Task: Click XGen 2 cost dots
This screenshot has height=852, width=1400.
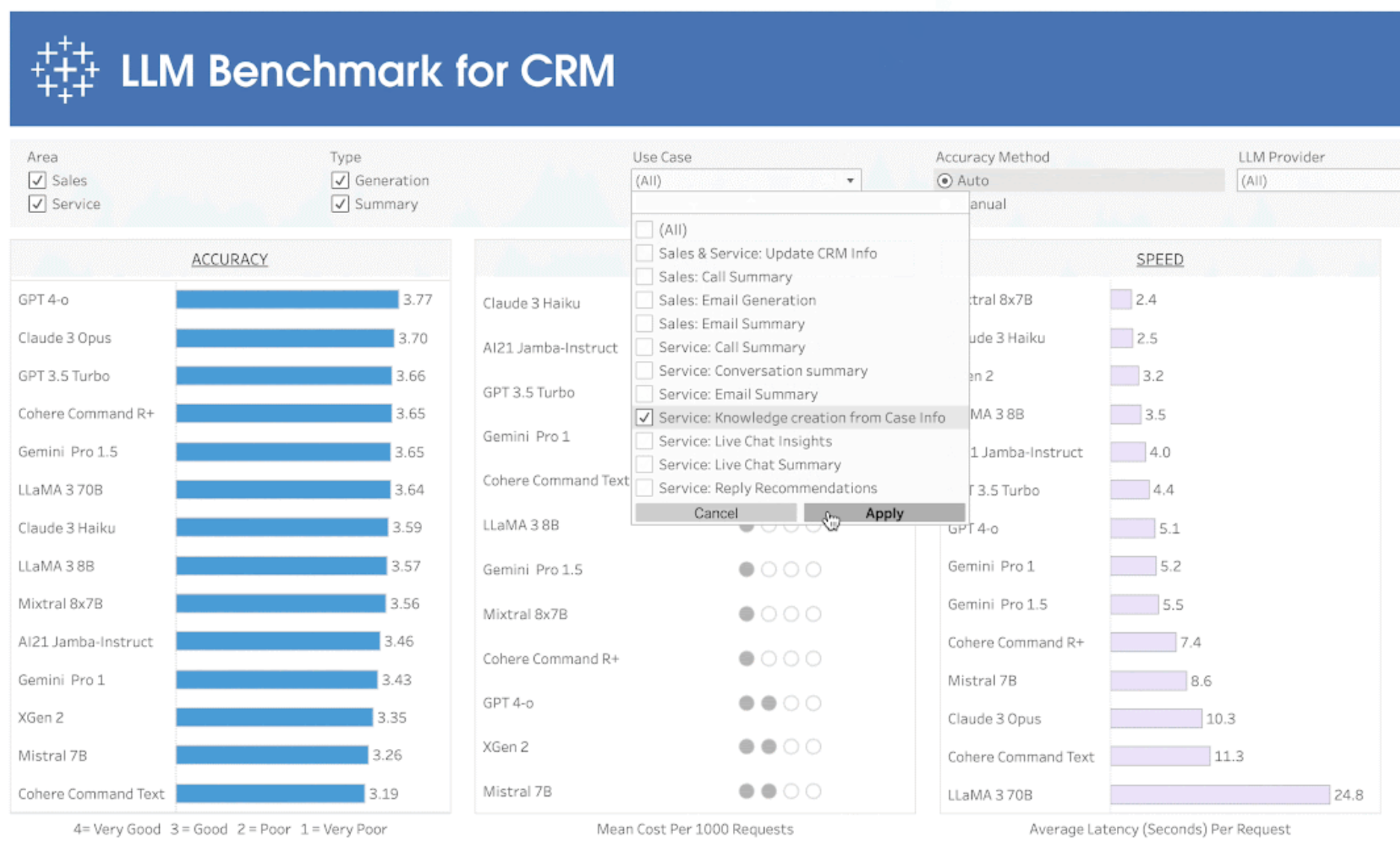Action: tap(780, 747)
